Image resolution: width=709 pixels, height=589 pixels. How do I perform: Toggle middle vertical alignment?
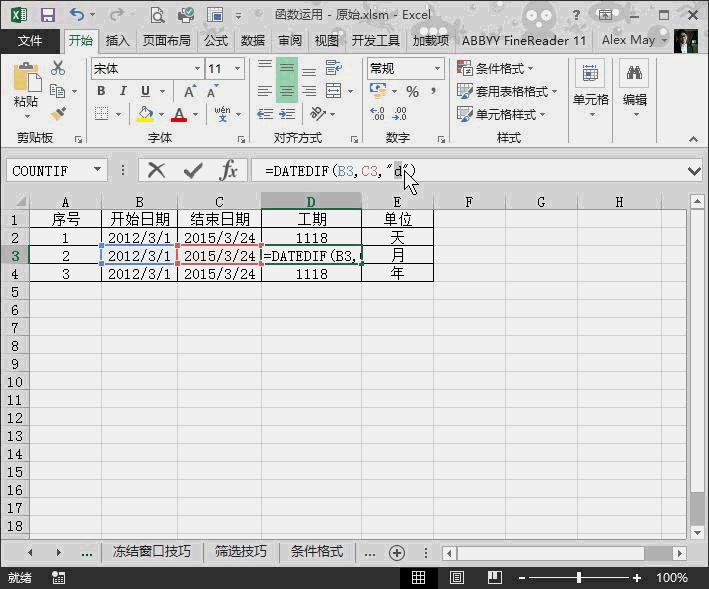coord(287,68)
